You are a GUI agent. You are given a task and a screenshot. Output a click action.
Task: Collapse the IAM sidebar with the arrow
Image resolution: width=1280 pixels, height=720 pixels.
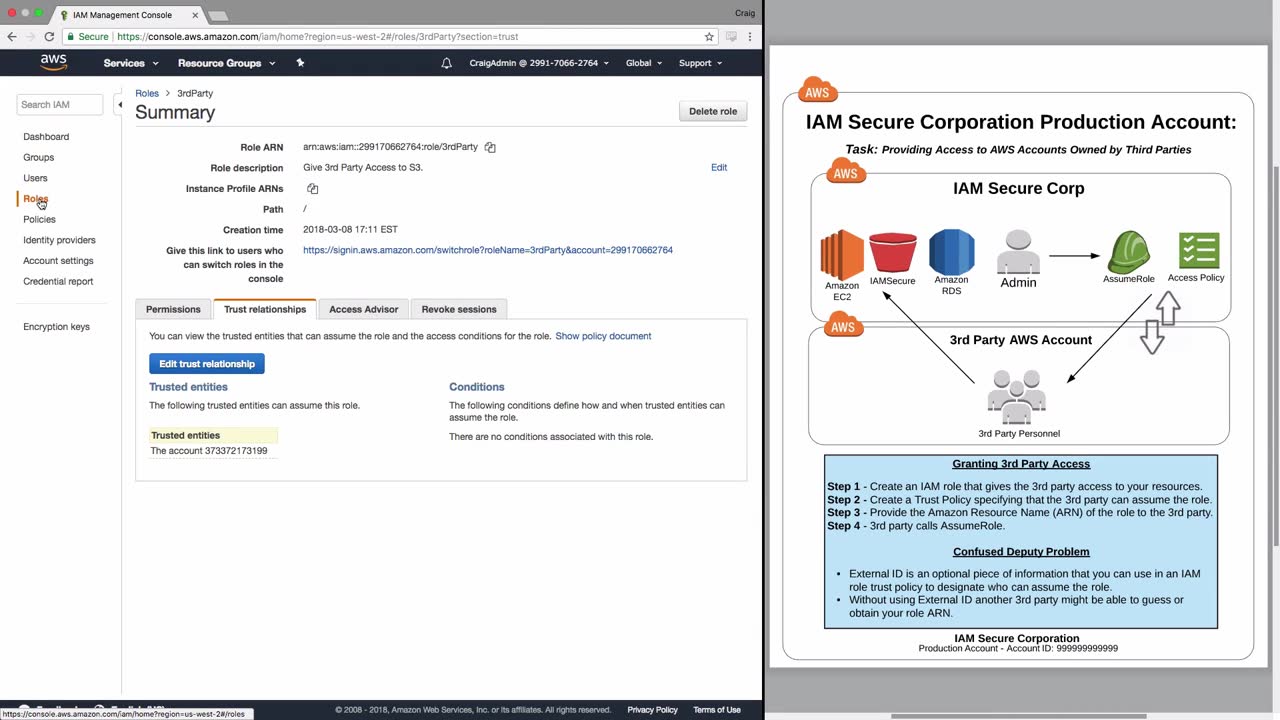119,104
